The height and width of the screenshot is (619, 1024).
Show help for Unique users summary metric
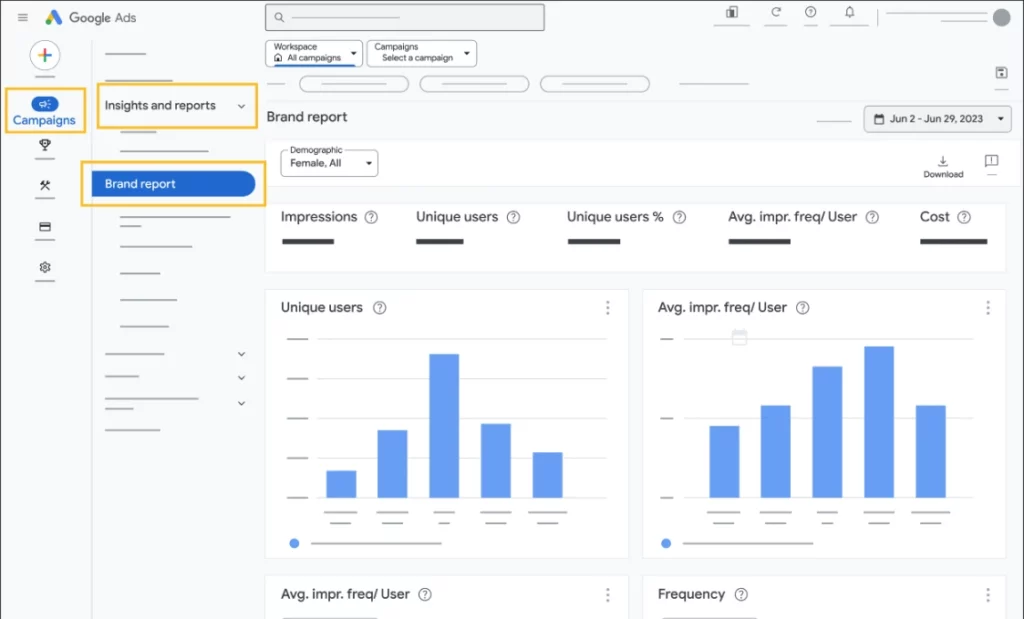513,217
